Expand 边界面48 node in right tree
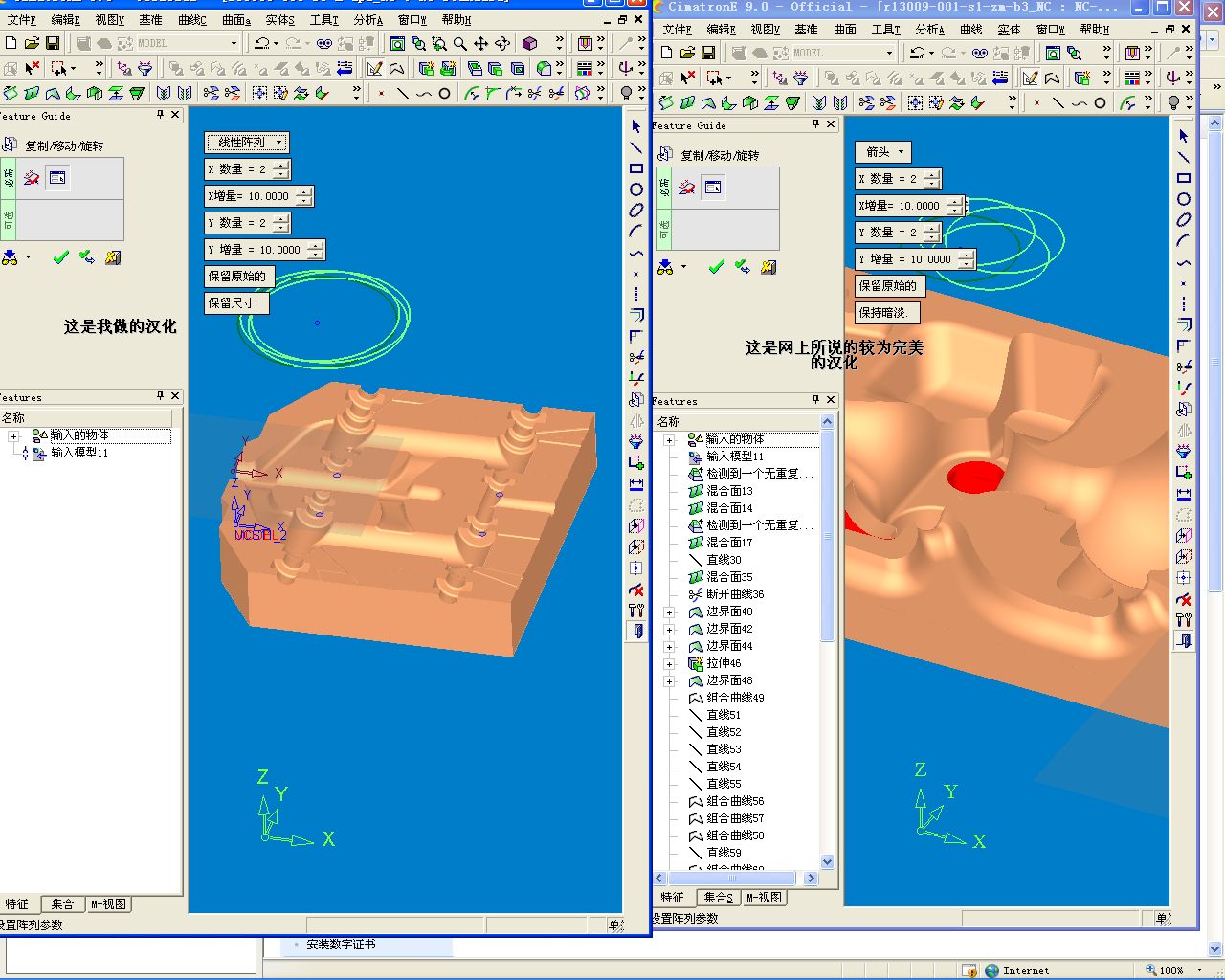The width and height of the screenshot is (1225, 980). [x=669, y=680]
